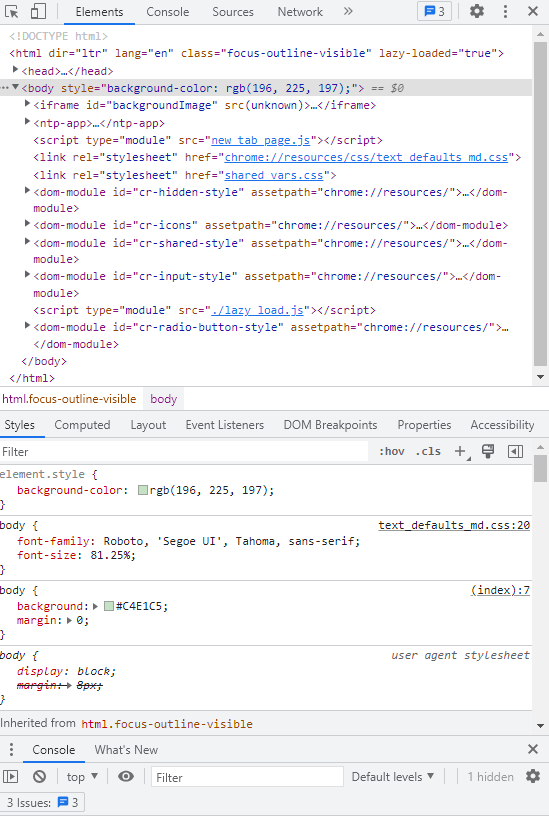Open the console drawer kebab menu
Image resolution: width=549 pixels, height=819 pixels.
11,750
